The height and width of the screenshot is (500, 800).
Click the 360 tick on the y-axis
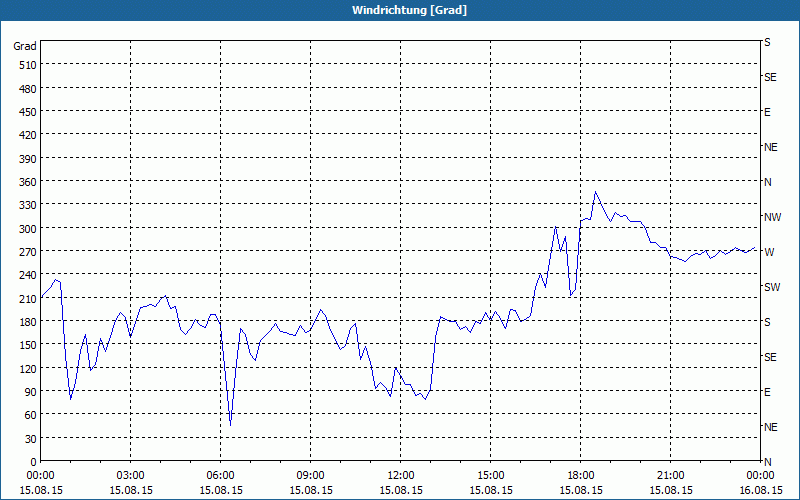click(x=25, y=181)
